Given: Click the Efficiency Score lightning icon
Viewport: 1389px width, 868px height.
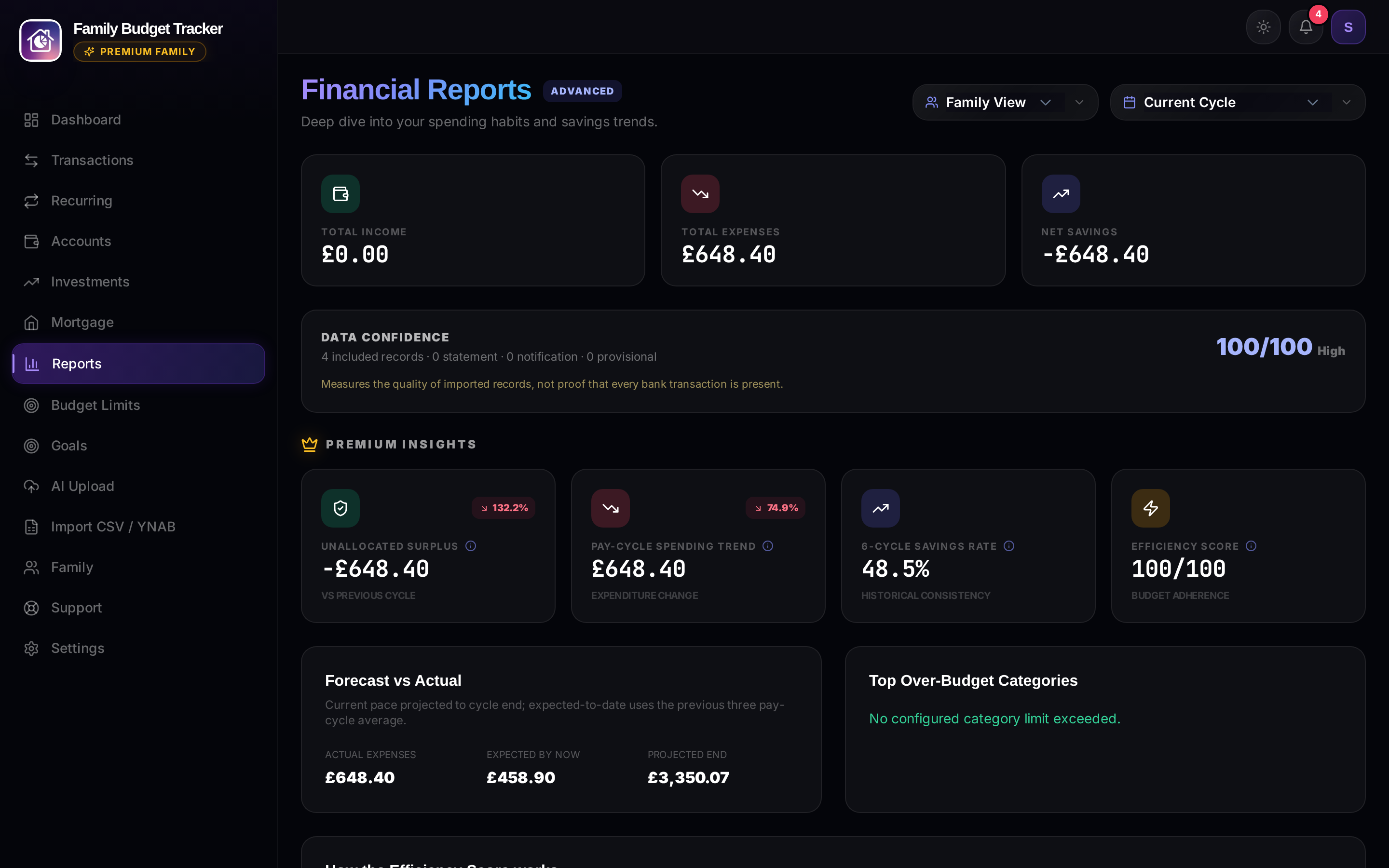Looking at the screenshot, I should (1151, 508).
